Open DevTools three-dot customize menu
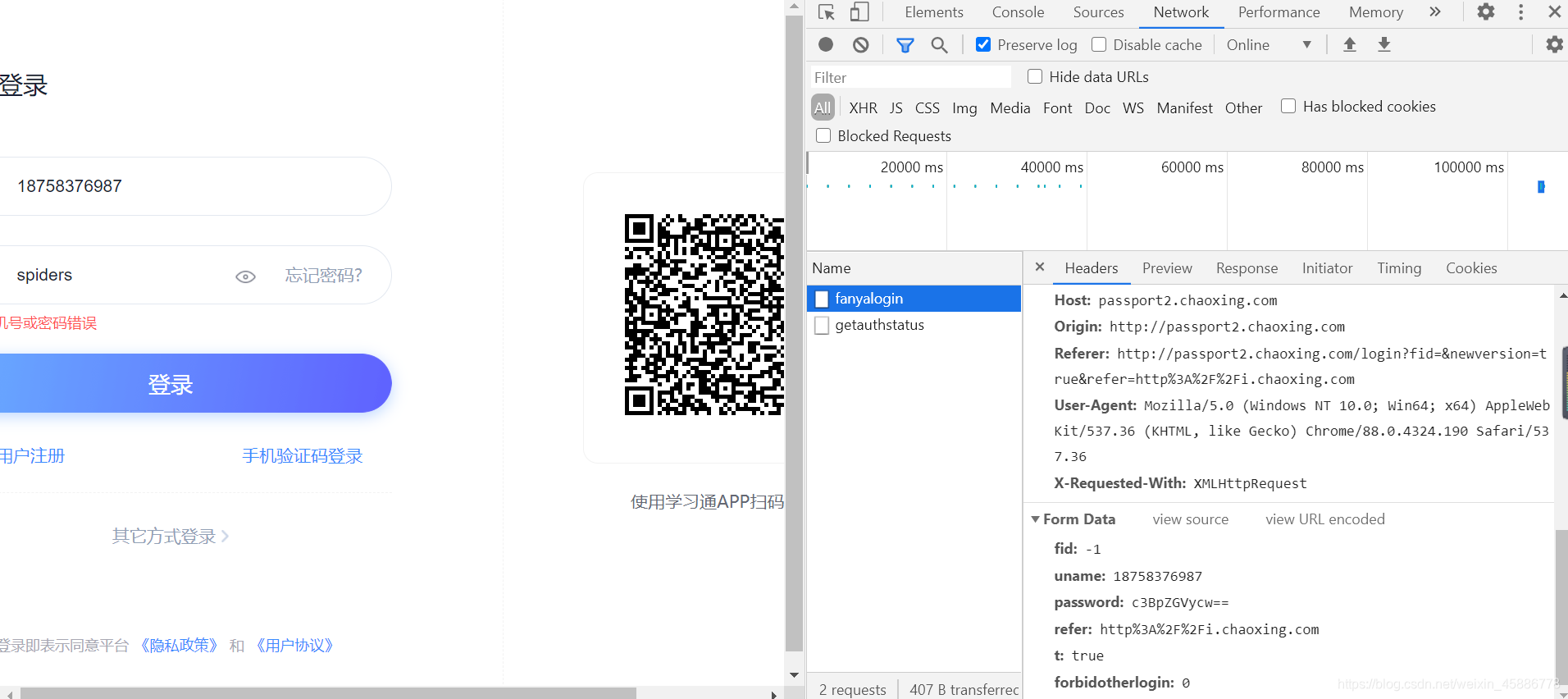 pyautogui.click(x=1520, y=11)
